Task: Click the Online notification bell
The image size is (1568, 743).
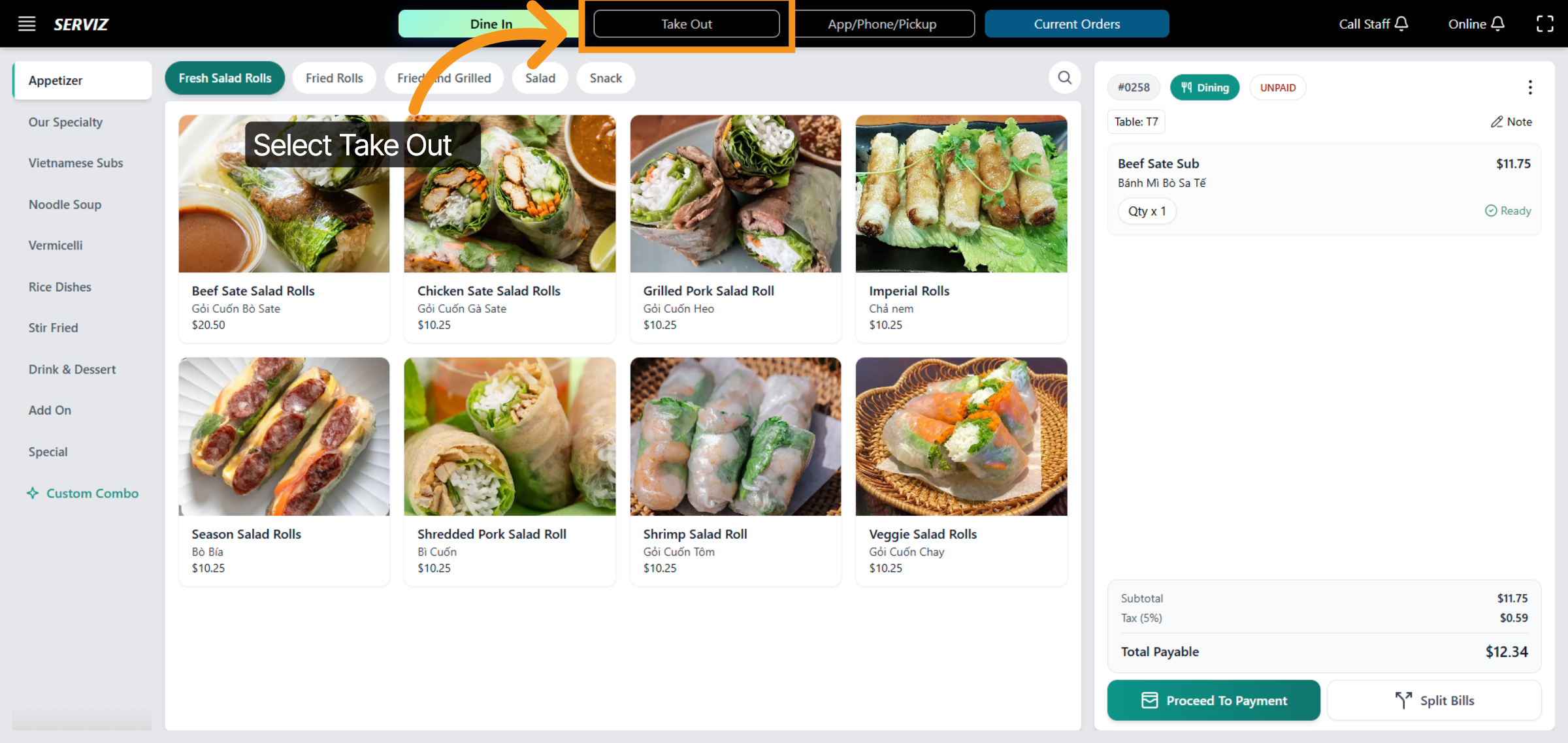Action: pos(1499,24)
